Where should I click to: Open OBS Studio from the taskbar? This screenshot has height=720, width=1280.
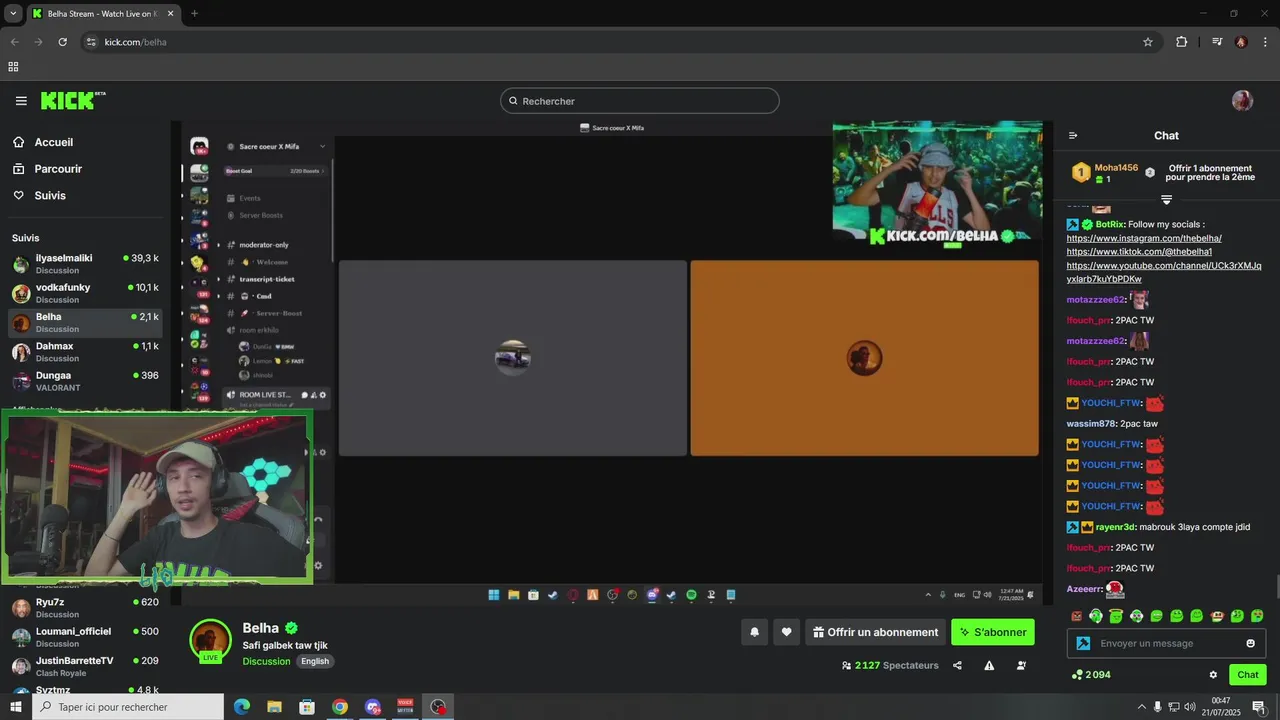[438, 707]
